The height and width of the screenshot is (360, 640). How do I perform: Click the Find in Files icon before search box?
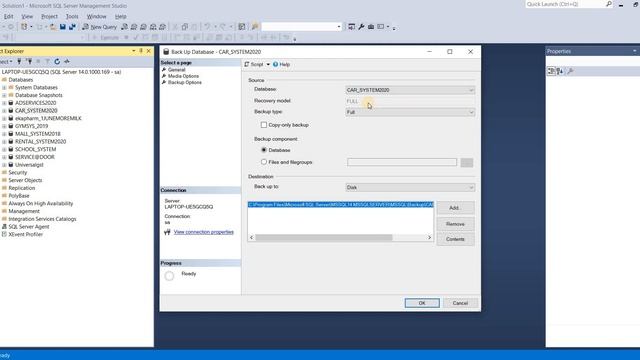(x=255, y=27)
